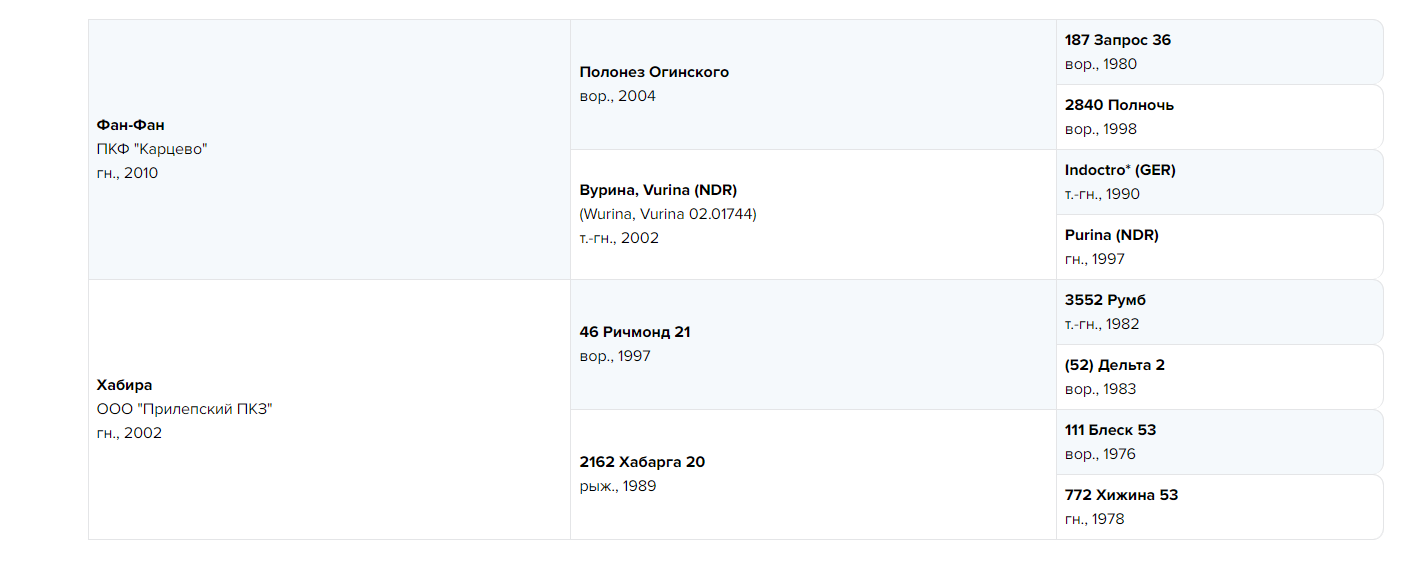The image size is (1412, 562).
Task: Open Purina (NDR) ancestor entry
Action: (1112, 235)
